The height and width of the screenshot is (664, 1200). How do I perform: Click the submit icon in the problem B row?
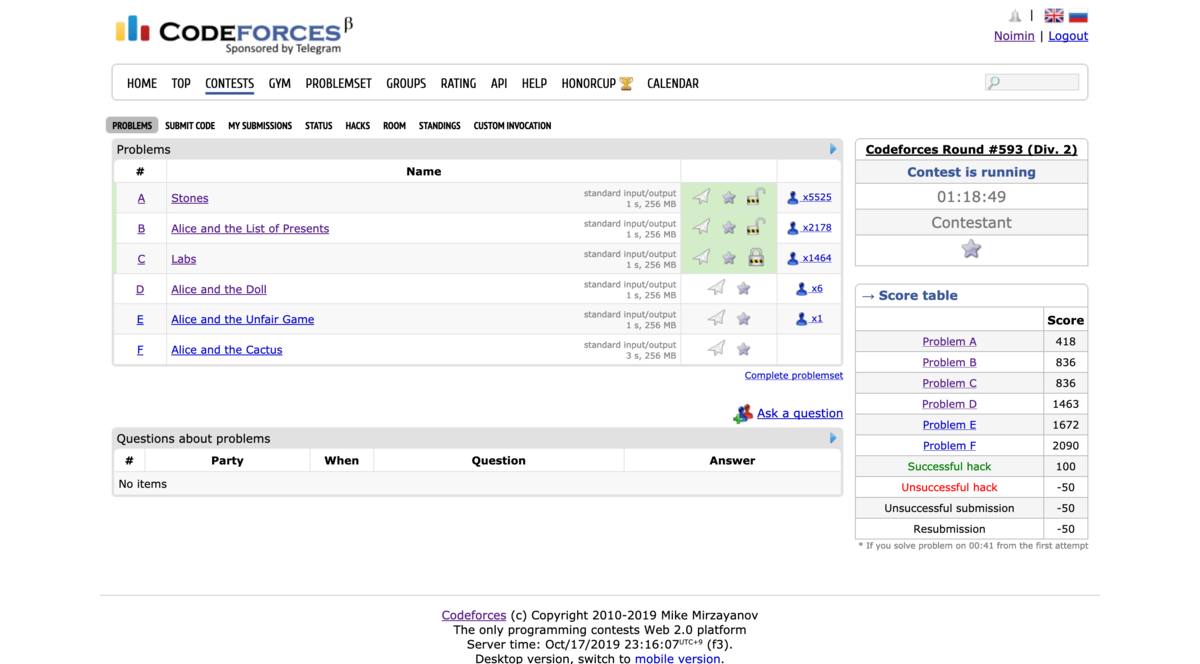point(702,227)
